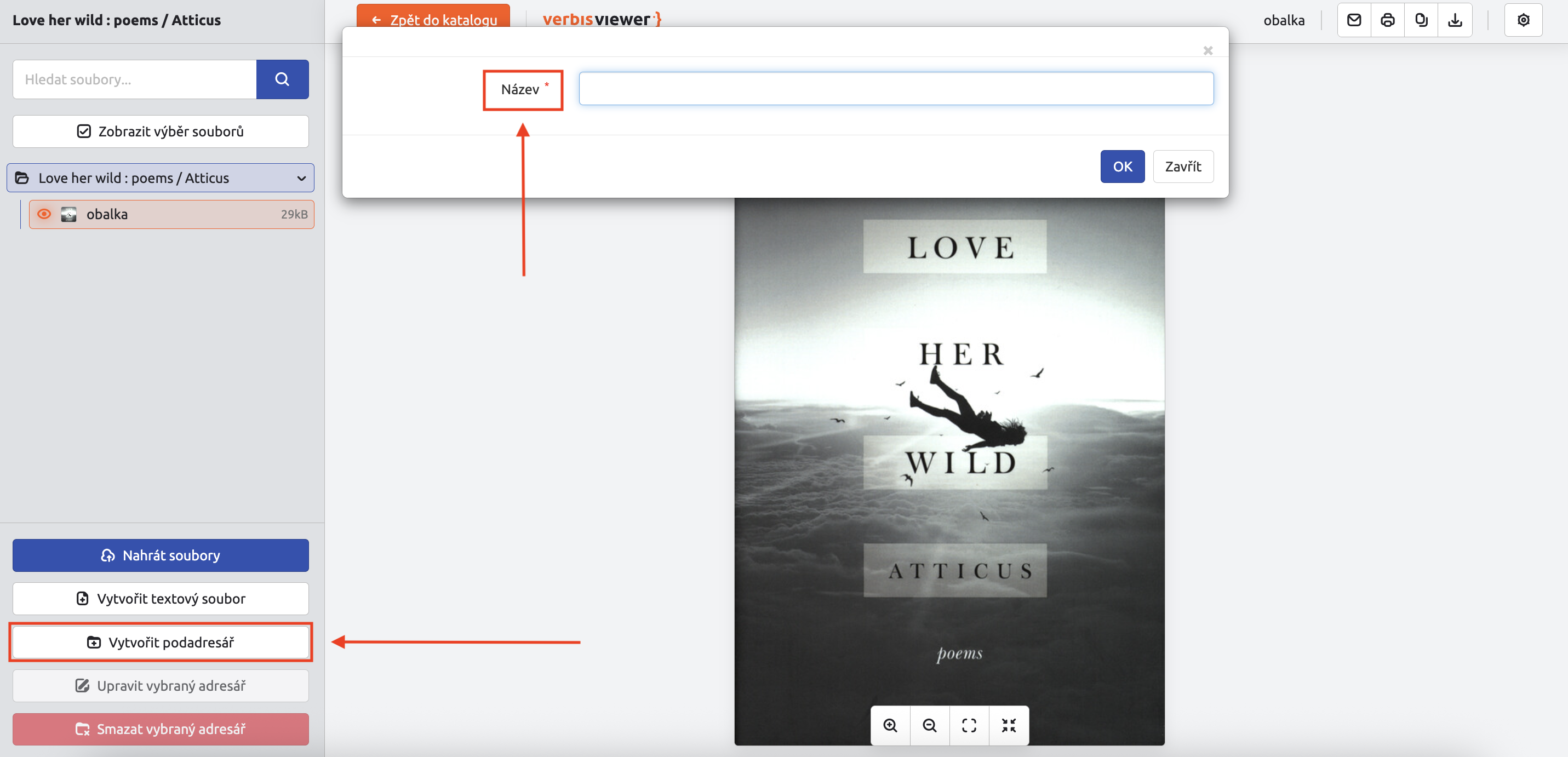Select the obalka file row
Viewport: 1568px width, 757px height.
171,214
